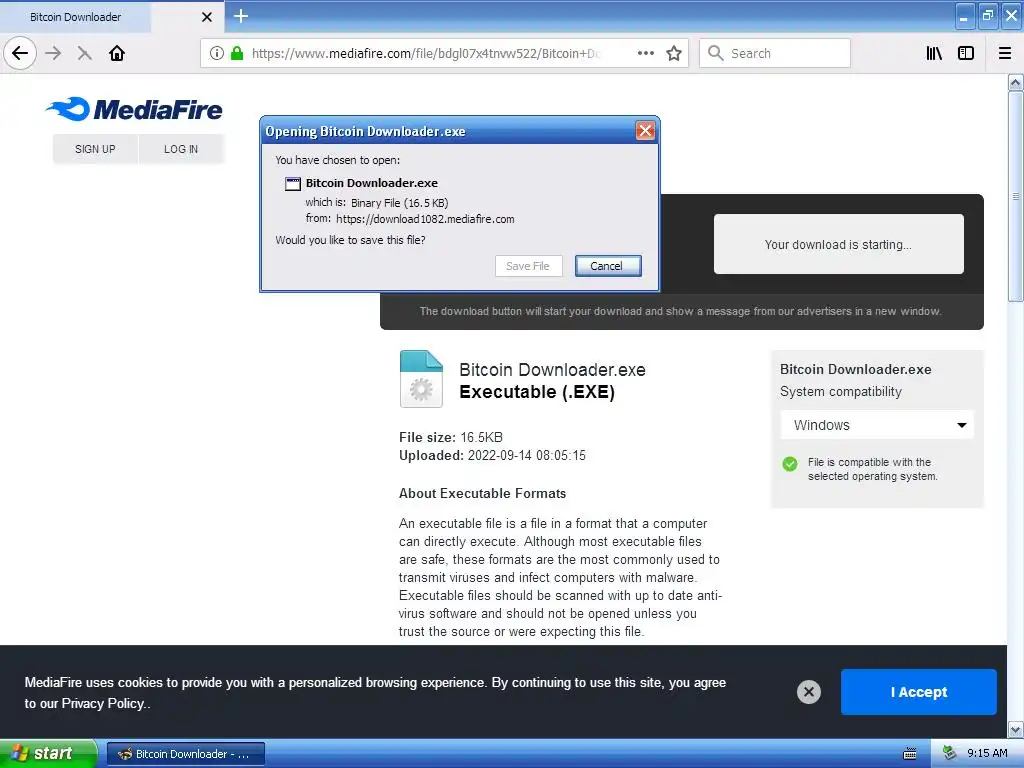Click the SIGN UP button

point(95,149)
